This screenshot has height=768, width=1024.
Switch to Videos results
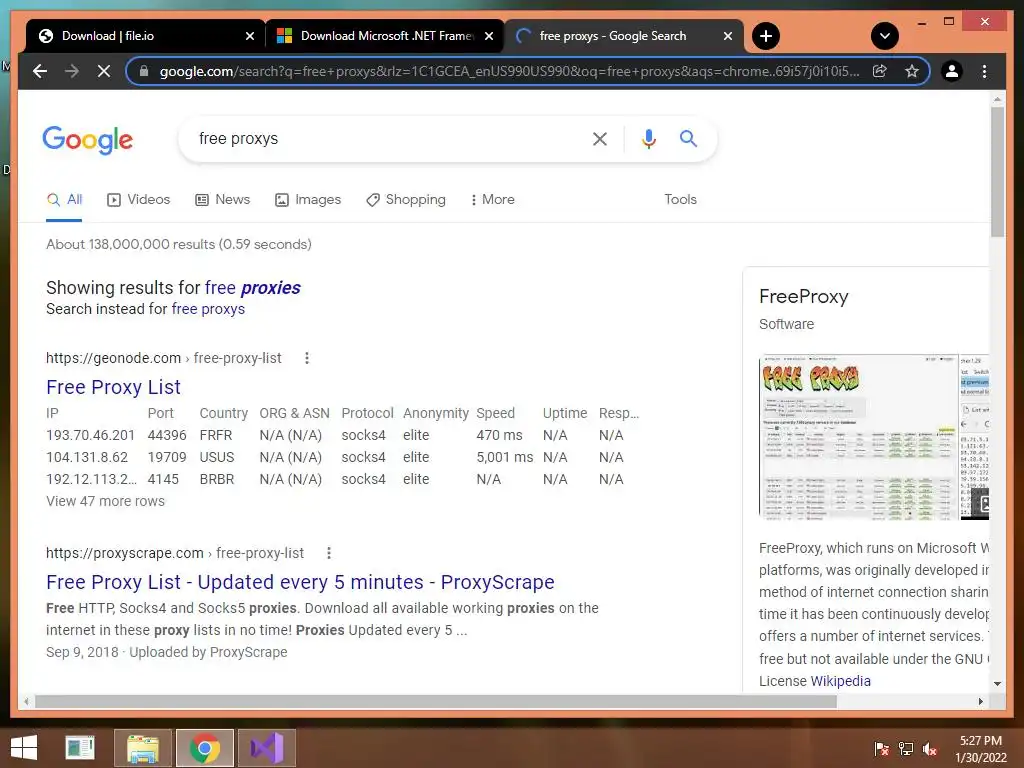138,200
